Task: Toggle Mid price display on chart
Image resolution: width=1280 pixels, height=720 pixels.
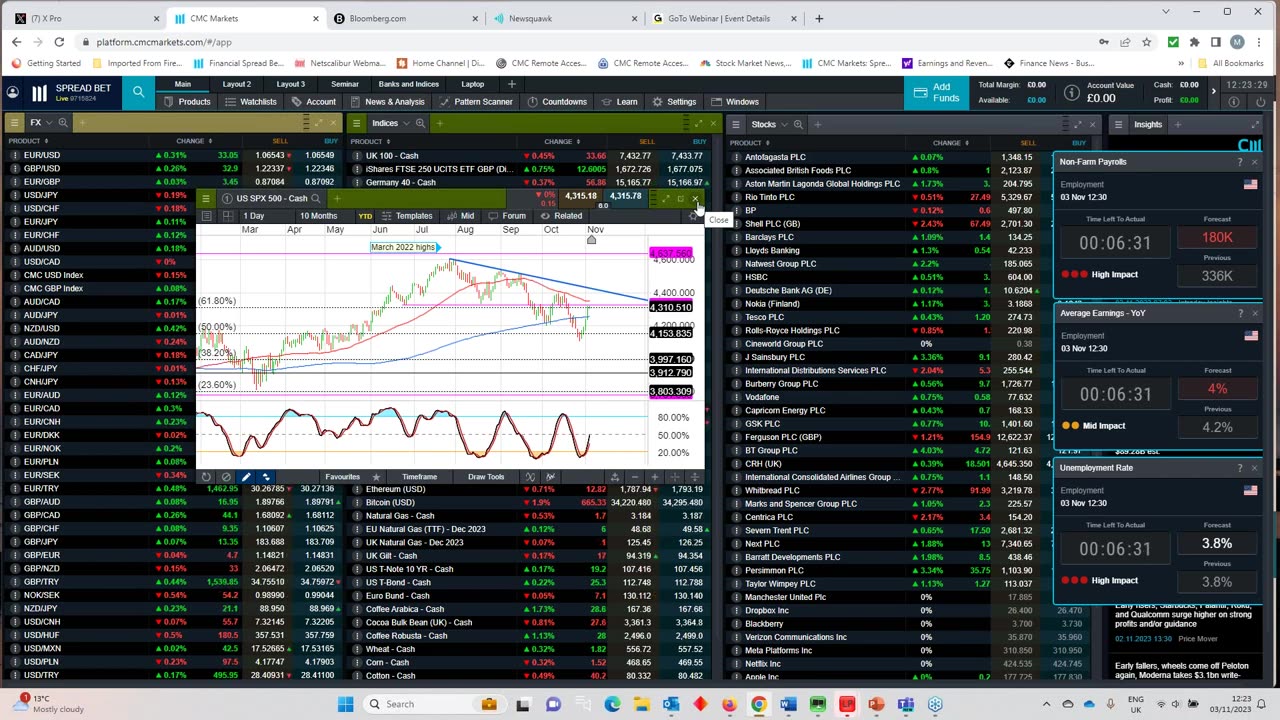Action: tap(461, 216)
